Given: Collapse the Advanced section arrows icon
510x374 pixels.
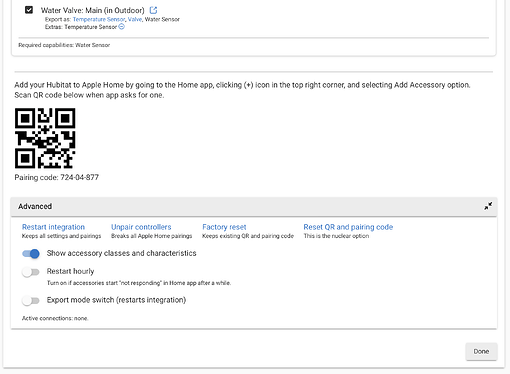Looking at the screenshot, I should pyautogui.click(x=488, y=206).
